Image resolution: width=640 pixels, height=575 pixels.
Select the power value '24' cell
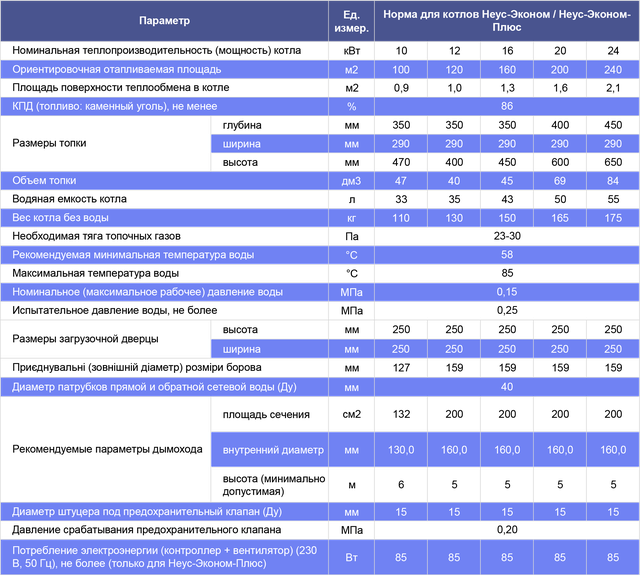[x=613, y=51]
